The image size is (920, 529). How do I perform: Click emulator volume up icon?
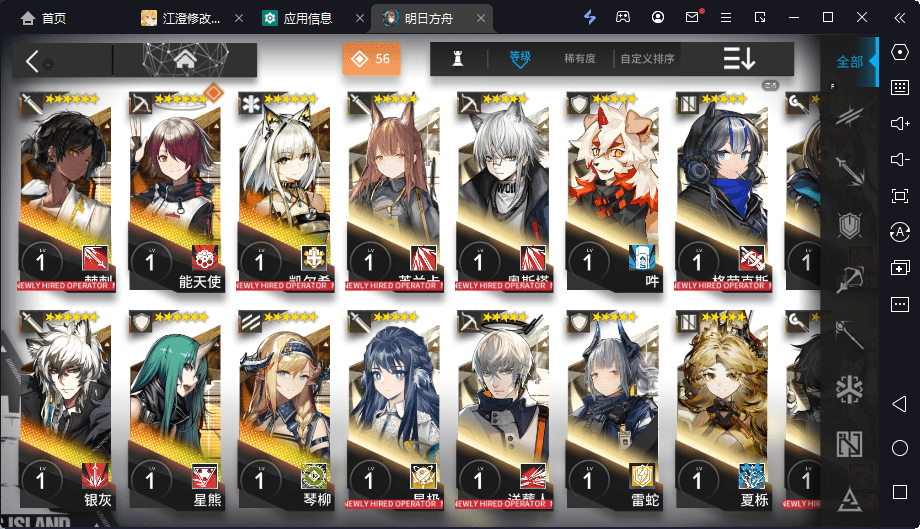(x=899, y=124)
